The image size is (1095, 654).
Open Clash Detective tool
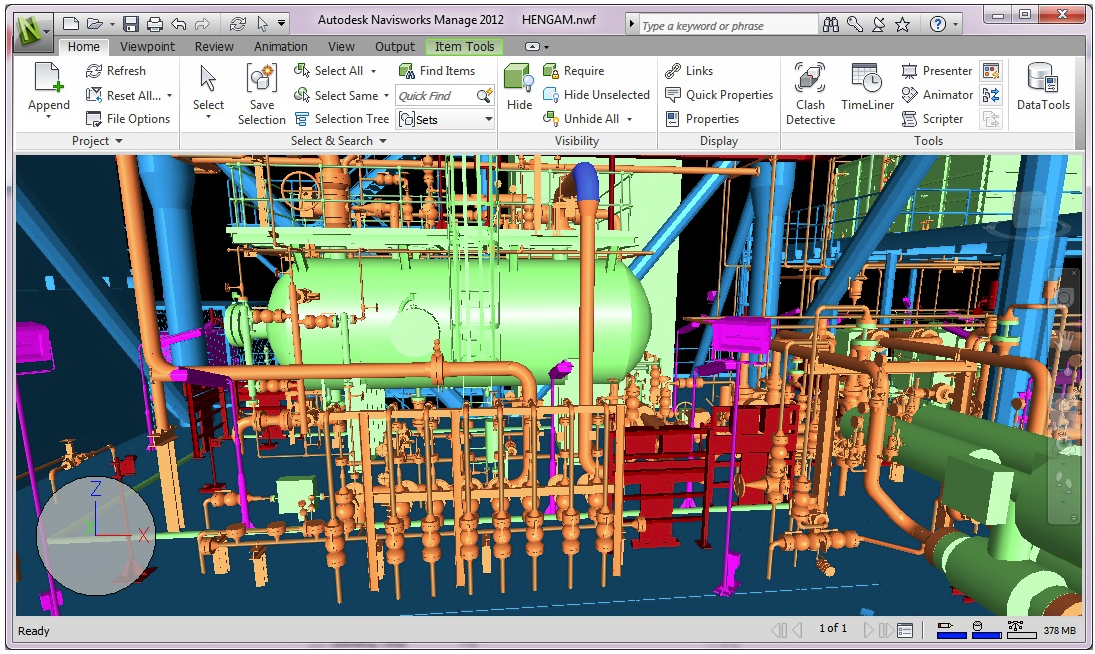[x=810, y=94]
